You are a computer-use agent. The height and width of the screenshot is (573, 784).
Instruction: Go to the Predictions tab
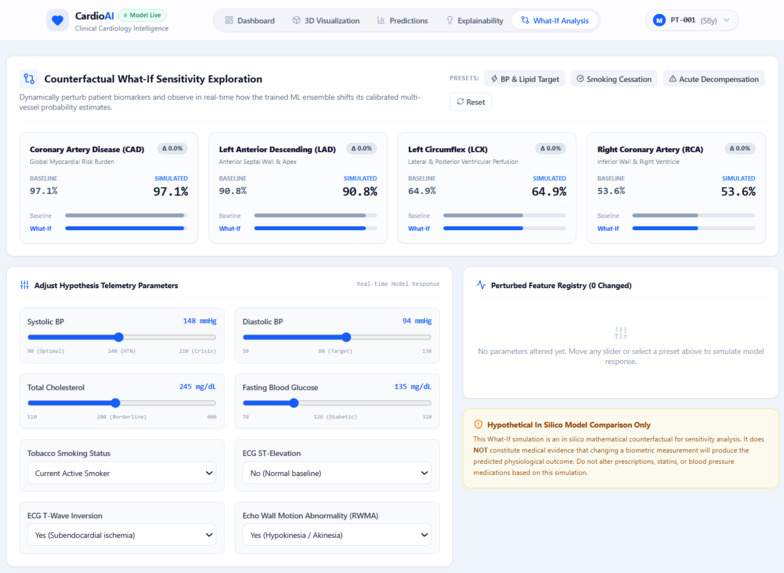pyautogui.click(x=402, y=20)
